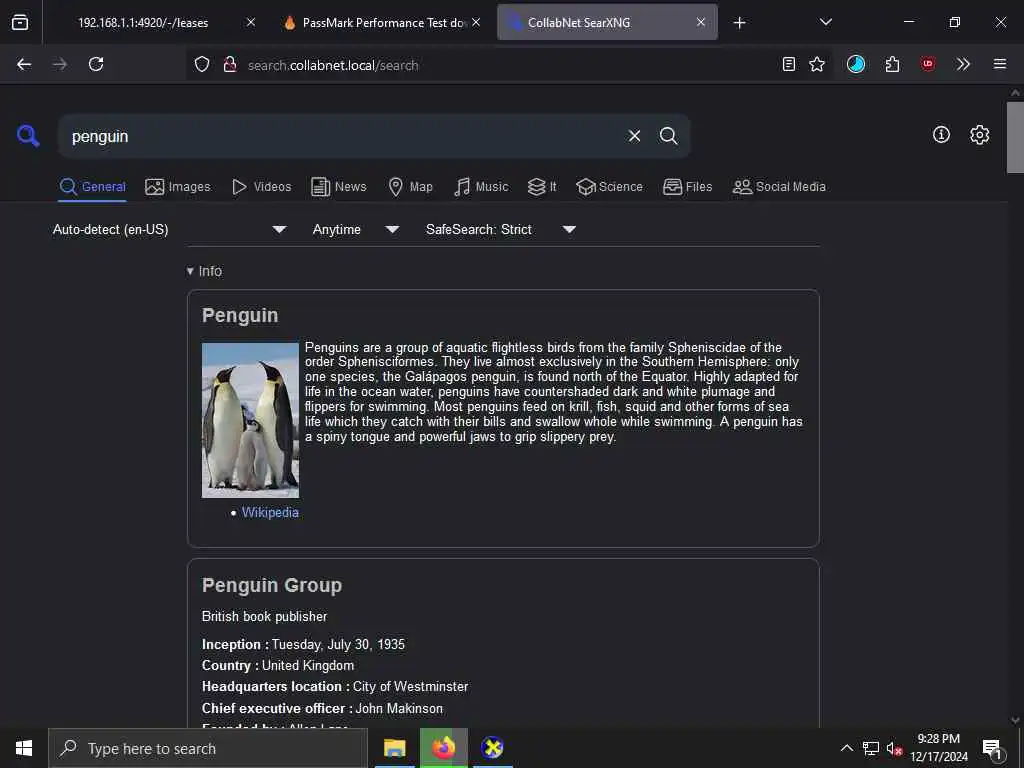Open the blue X app on taskbar
1024x768 pixels.
pyautogui.click(x=492, y=748)
